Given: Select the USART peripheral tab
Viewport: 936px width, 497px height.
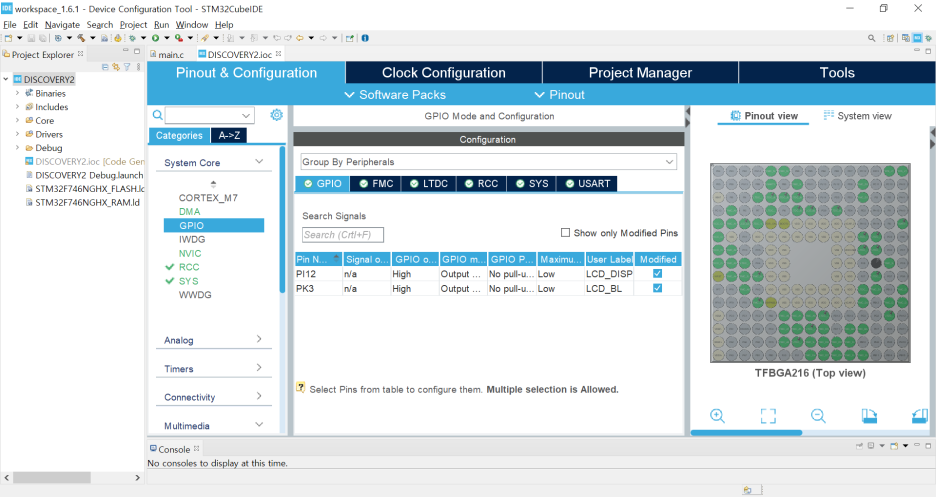Looking at the screenshot, I should coord(587,184).
